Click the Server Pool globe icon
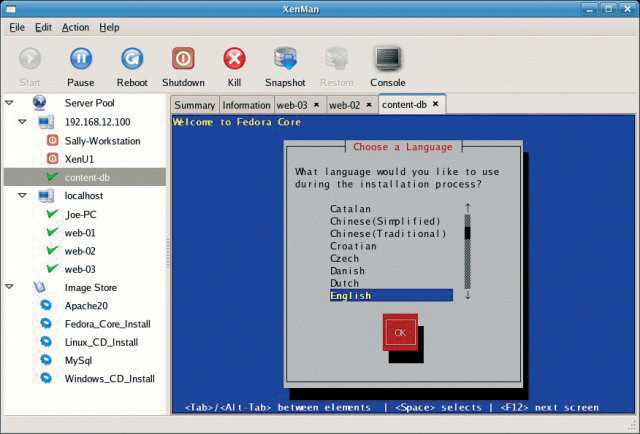640x434 pixels. [40, 103]
